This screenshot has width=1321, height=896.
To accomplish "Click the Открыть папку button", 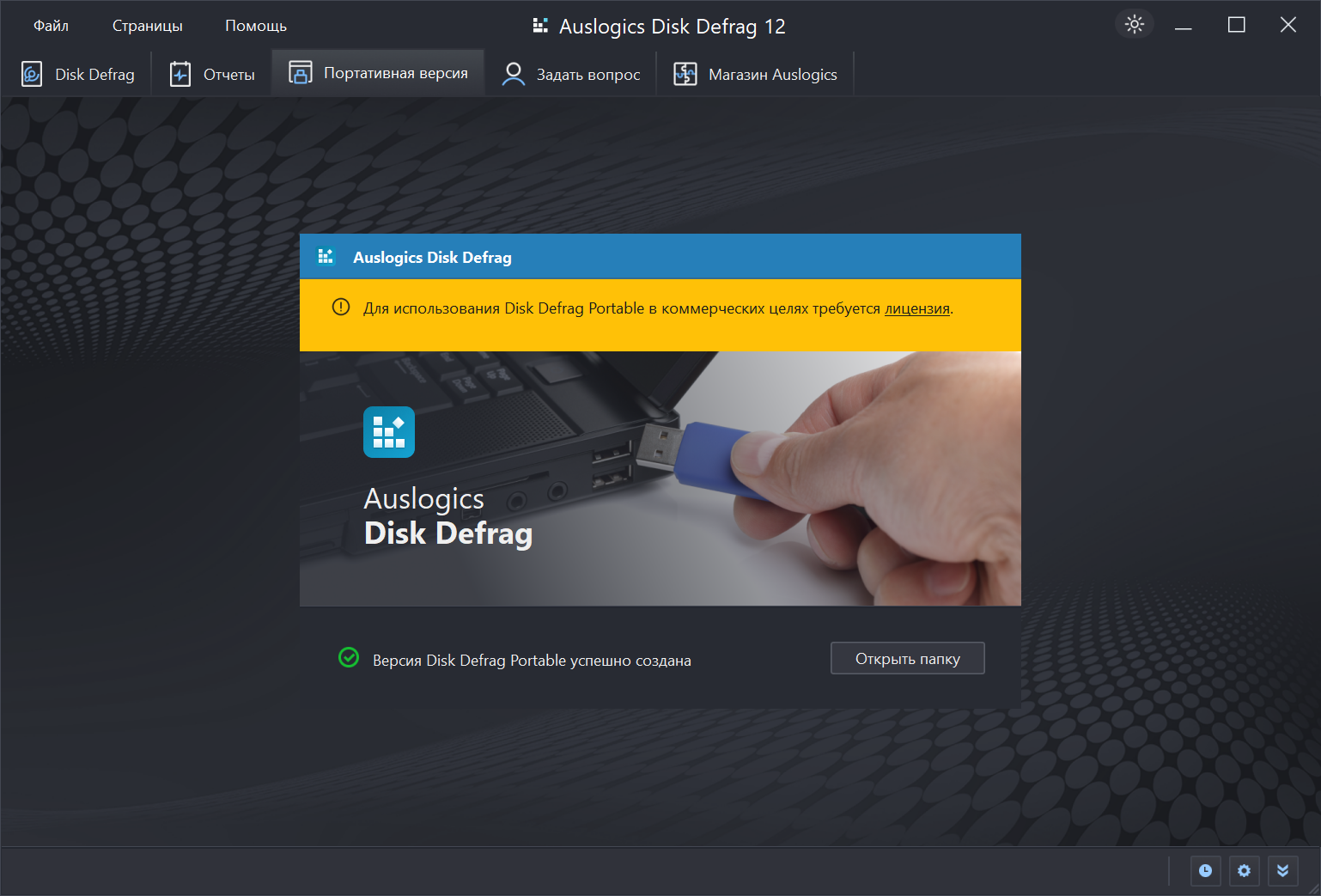I will pyautogui.click(x=908, y=658).
